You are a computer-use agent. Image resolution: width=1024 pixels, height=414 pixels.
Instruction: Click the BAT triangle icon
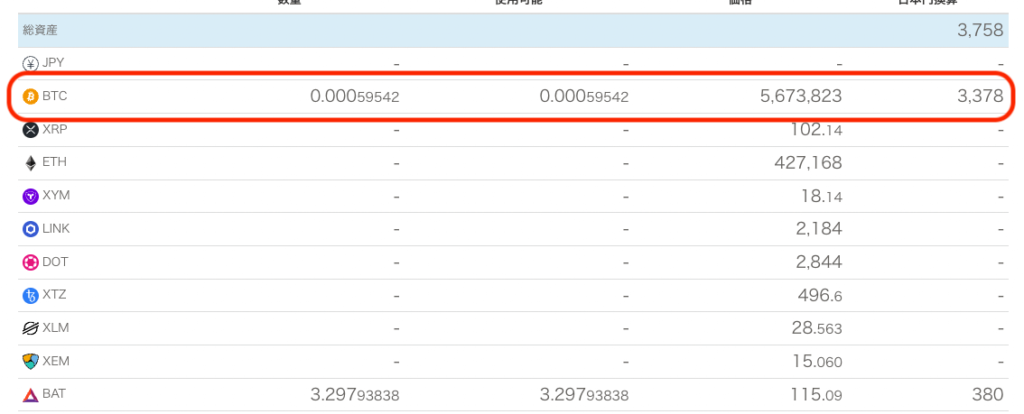click(x=31, y=395)
